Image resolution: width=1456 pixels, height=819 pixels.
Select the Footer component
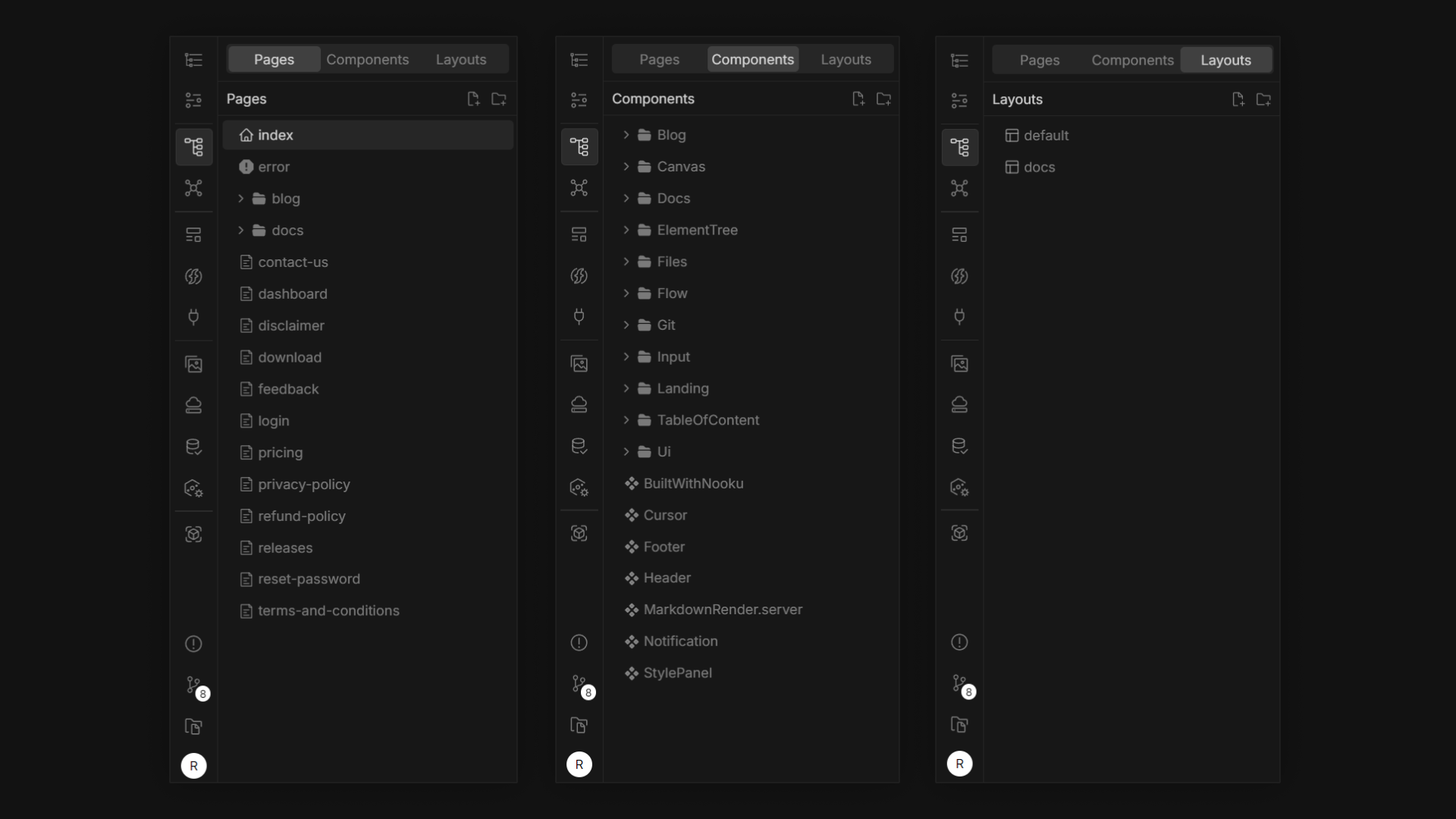664,547
